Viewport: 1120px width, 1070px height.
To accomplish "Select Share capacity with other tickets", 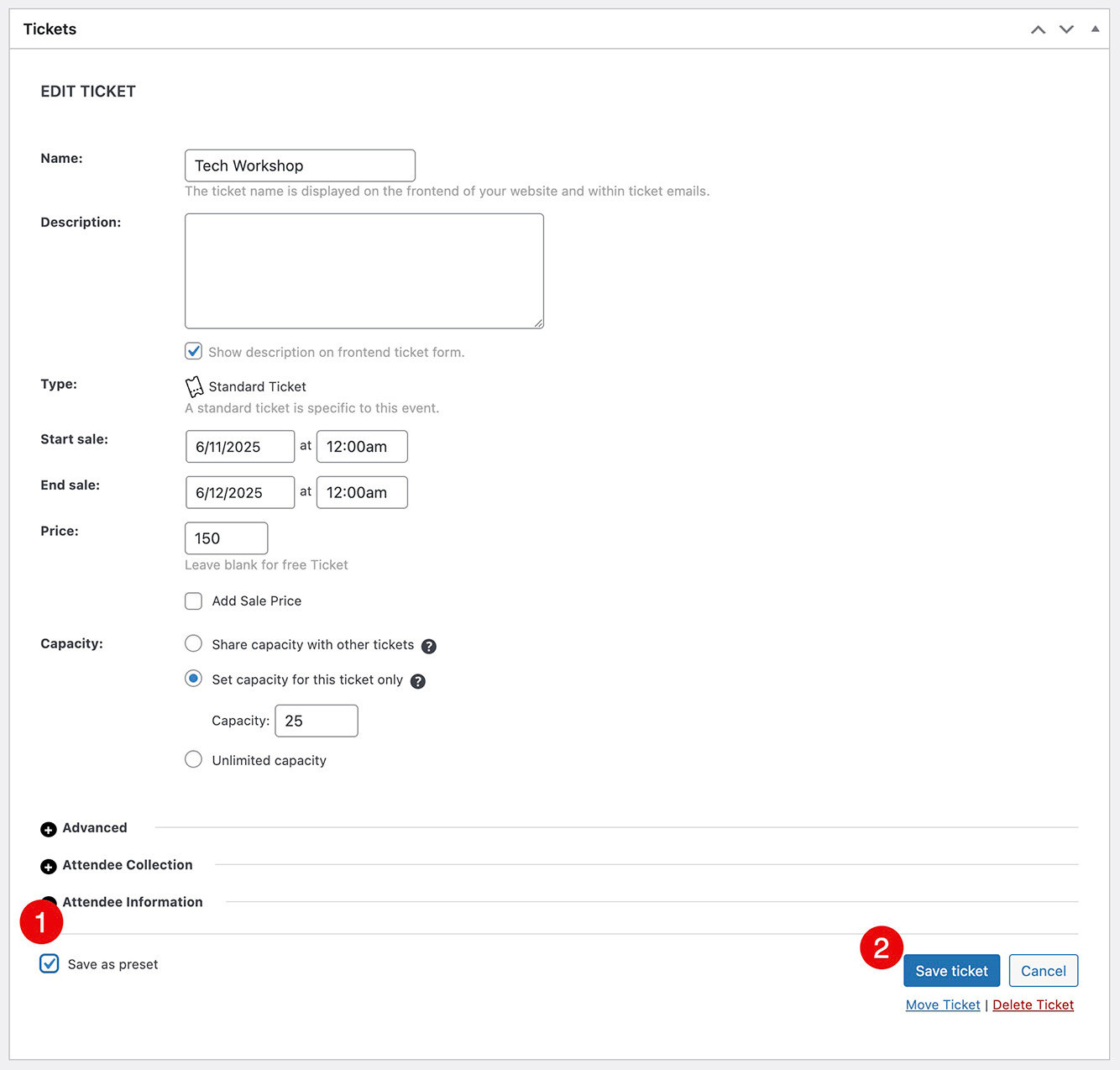I will click(194, 644).
